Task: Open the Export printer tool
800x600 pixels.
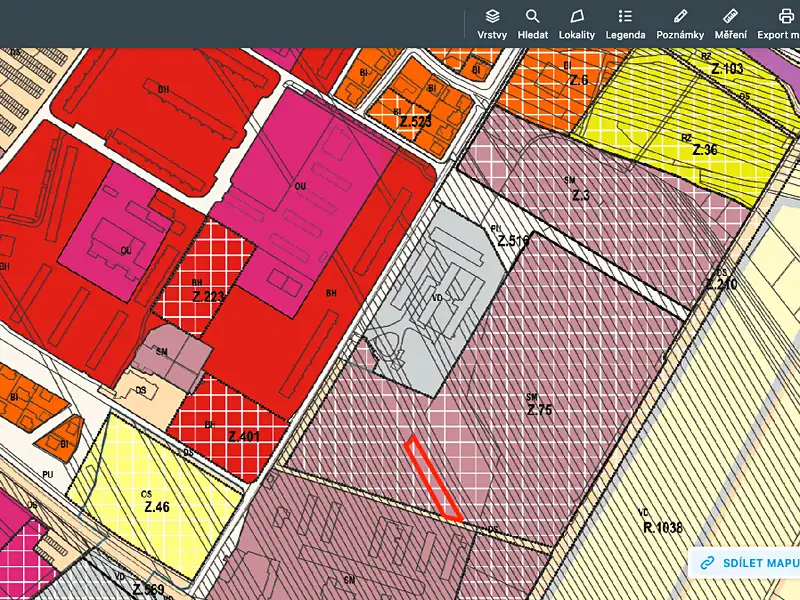Action: point(779,24)
